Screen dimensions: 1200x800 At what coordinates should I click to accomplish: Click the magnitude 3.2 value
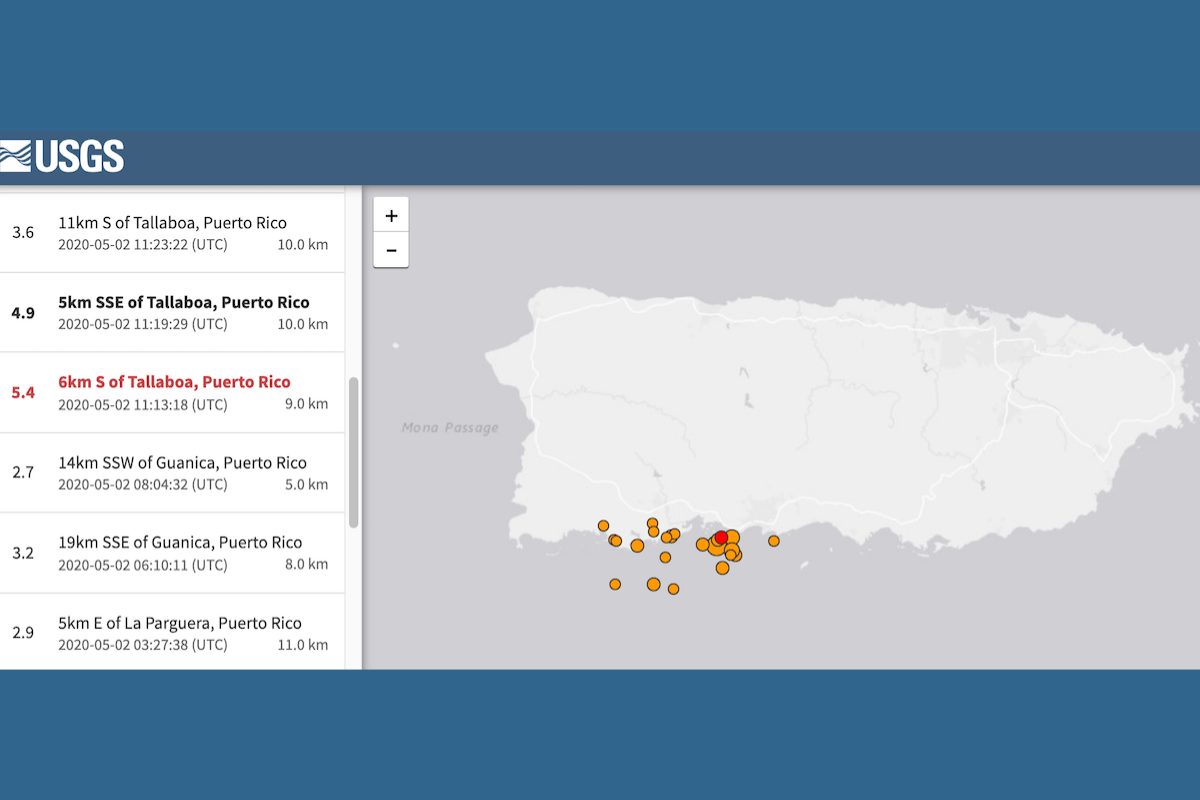pyautogui.click(x=23, y=553)
